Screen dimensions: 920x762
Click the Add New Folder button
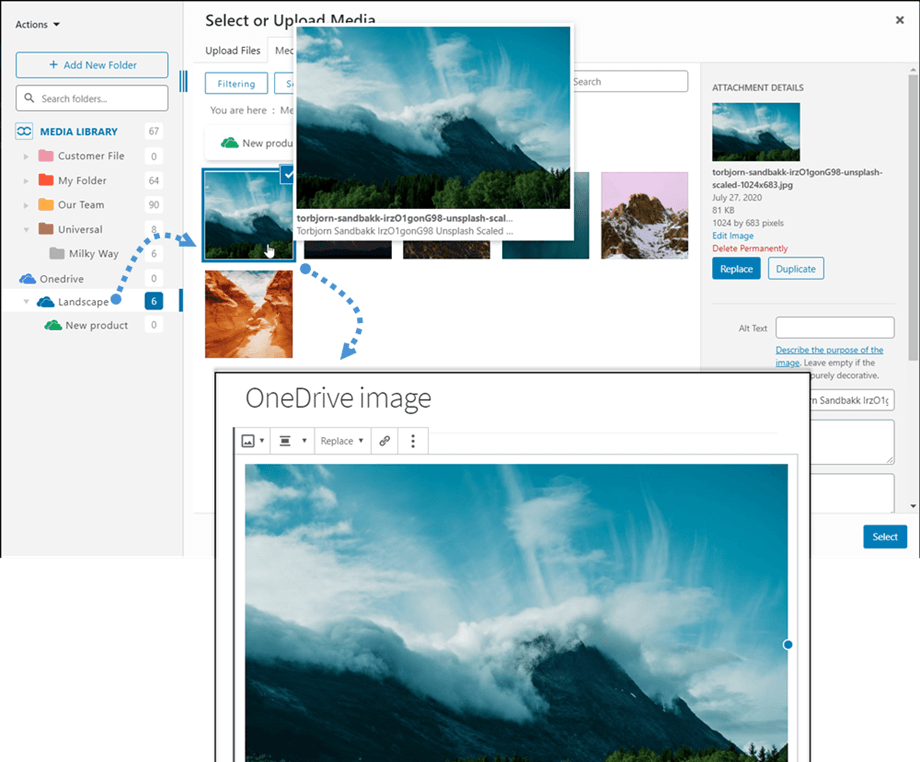click(x=92, y=65)
